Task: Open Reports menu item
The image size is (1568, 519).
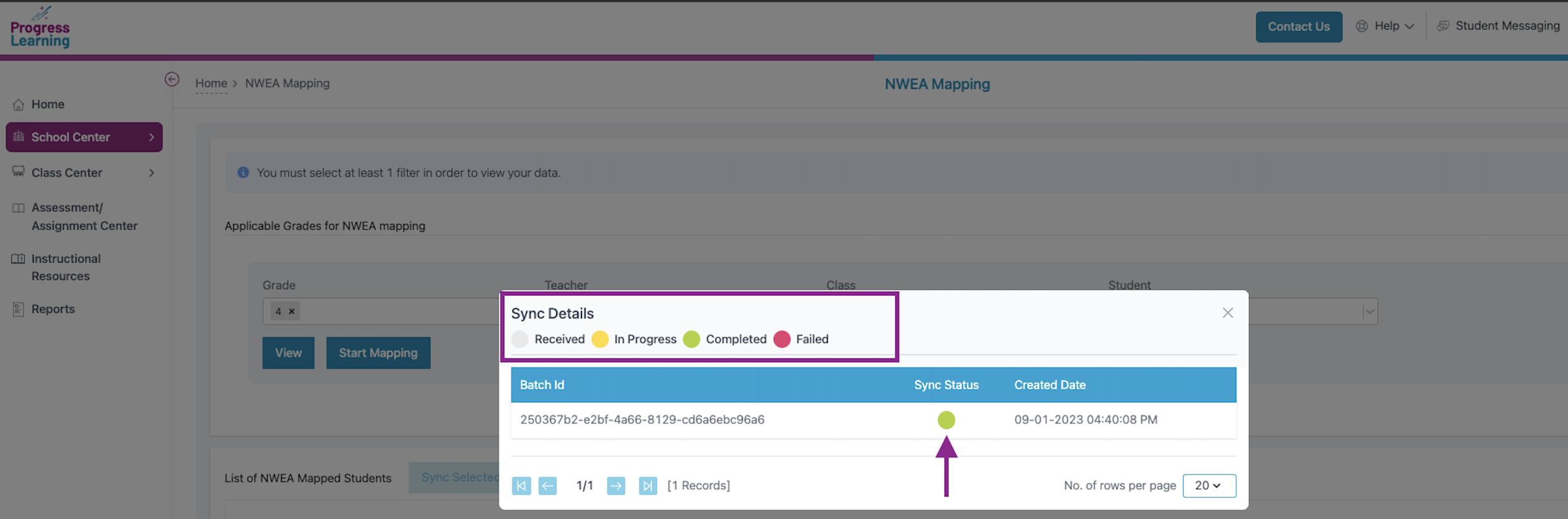Action: [x=53, y=309]
